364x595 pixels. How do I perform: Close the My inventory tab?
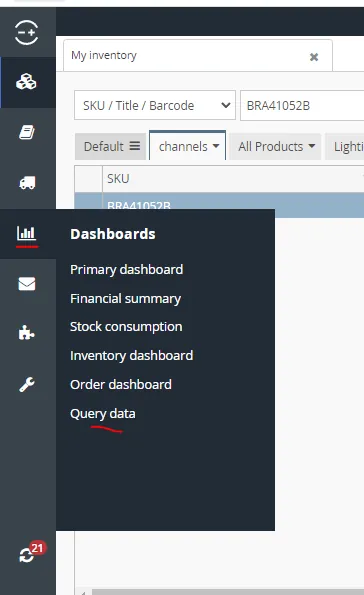click(x=314, y=57)
